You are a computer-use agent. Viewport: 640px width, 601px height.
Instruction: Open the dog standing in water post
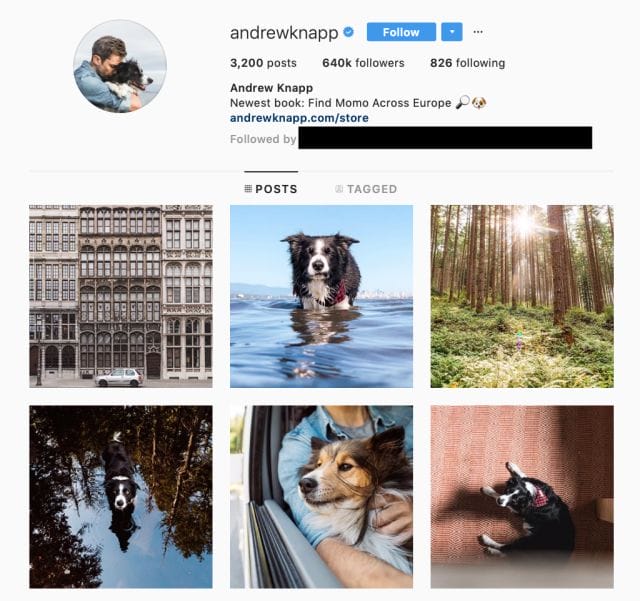[x=321, y=296]
